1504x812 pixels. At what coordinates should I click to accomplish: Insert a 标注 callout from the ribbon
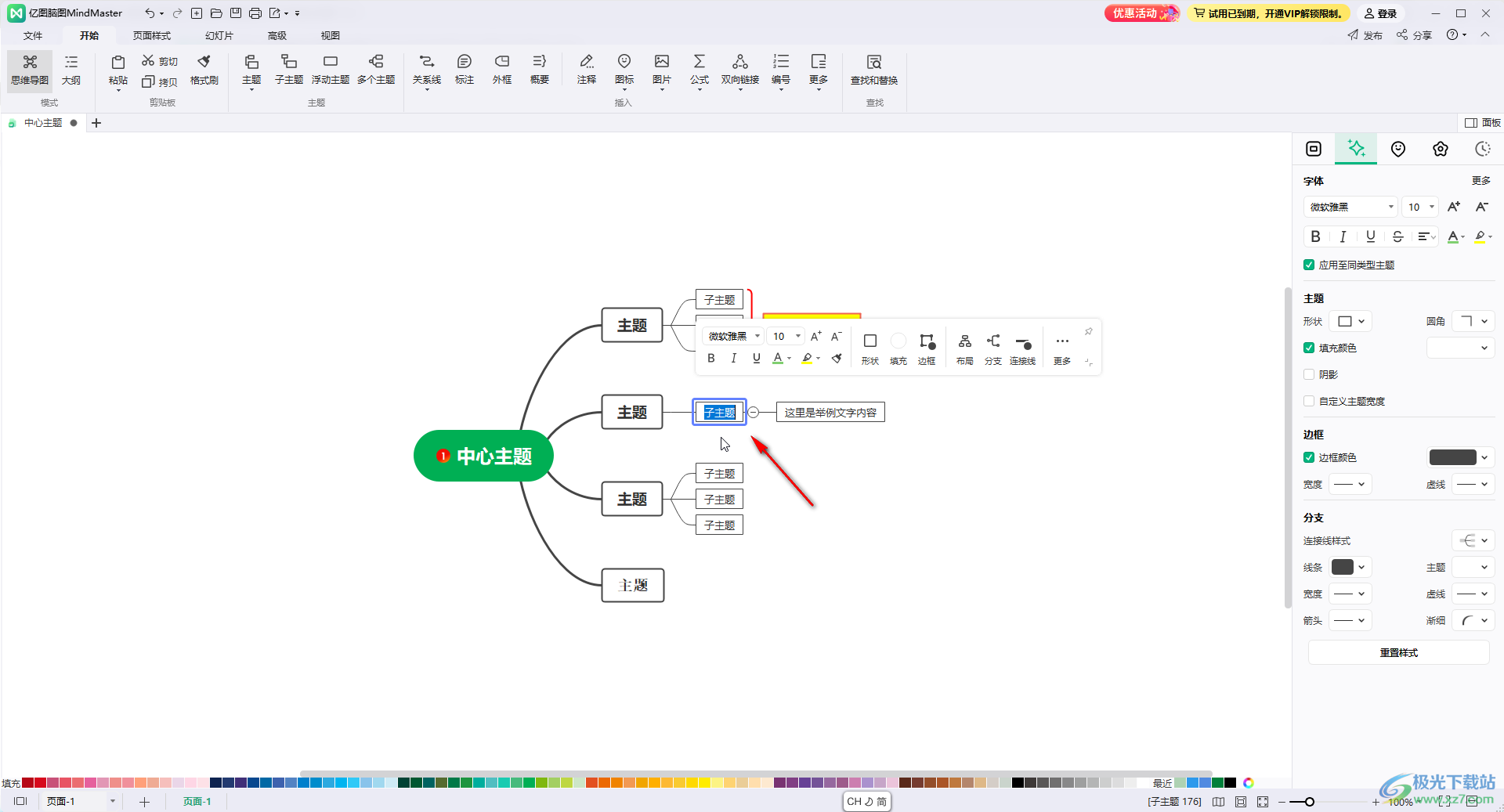(465, 69)
